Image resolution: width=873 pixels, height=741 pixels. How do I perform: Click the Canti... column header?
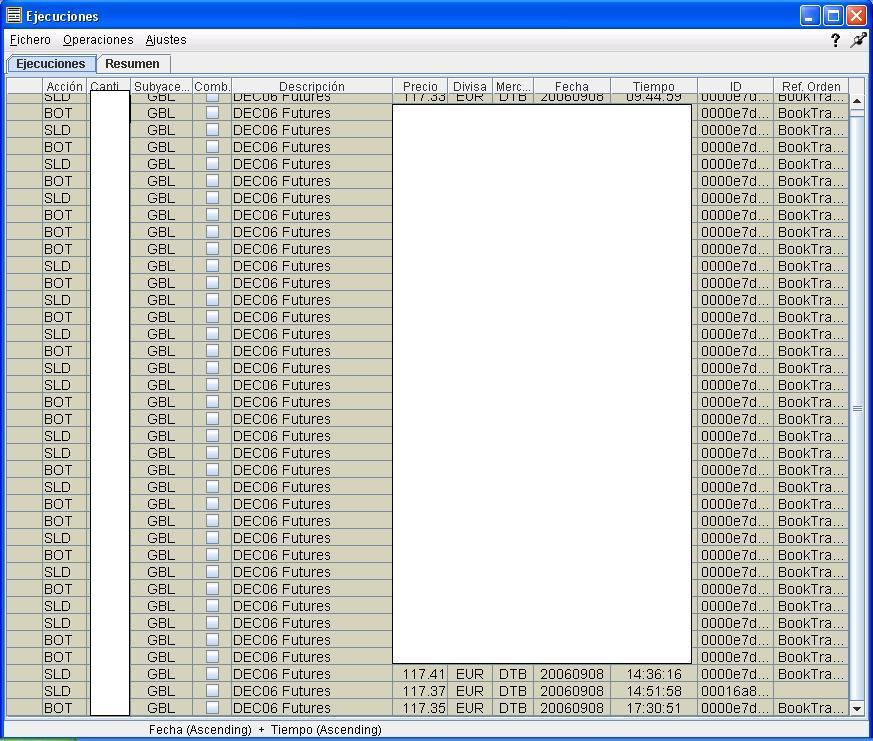pyautogui.click(x=109, y=86)
